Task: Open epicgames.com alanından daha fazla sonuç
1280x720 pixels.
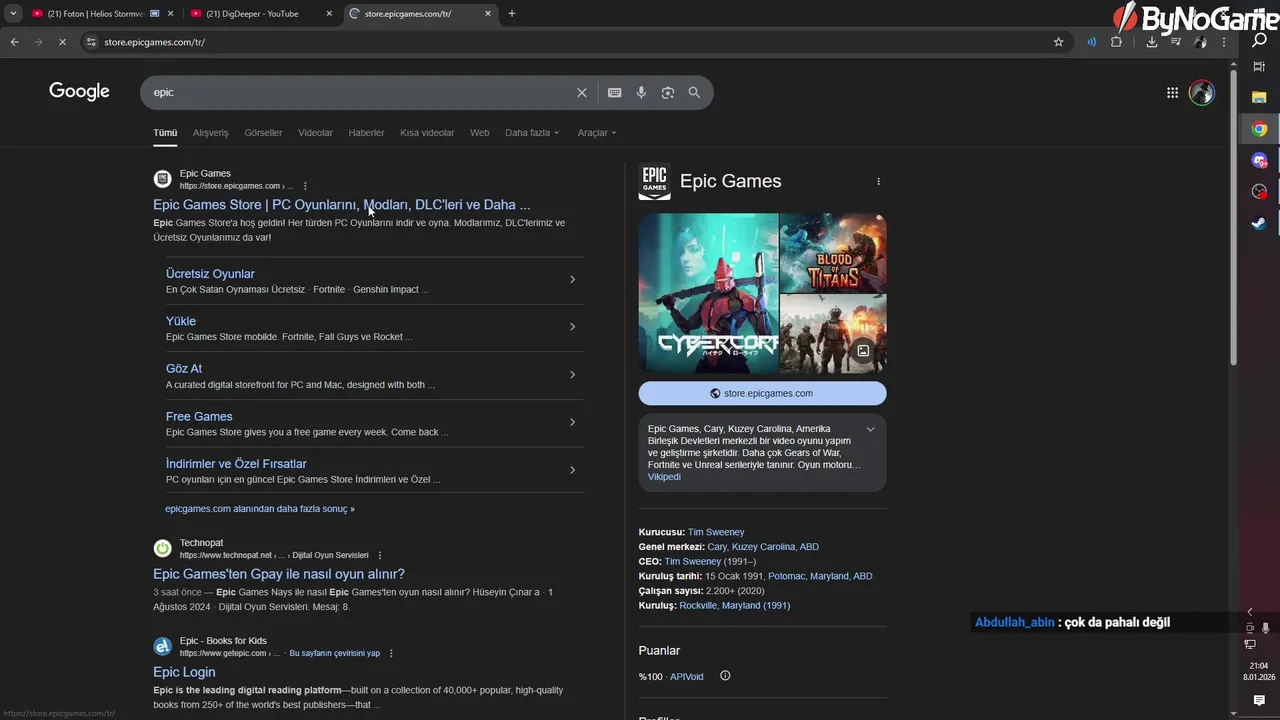Action: 260,509
